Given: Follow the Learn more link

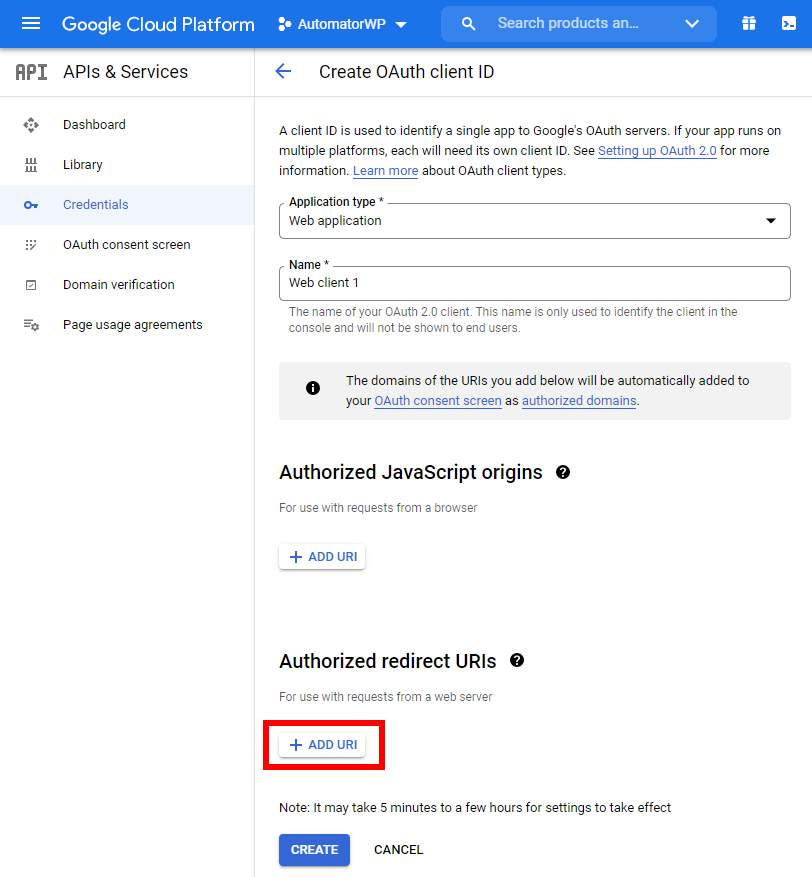Looking at the screenshot, I should [x=385, y=171].
